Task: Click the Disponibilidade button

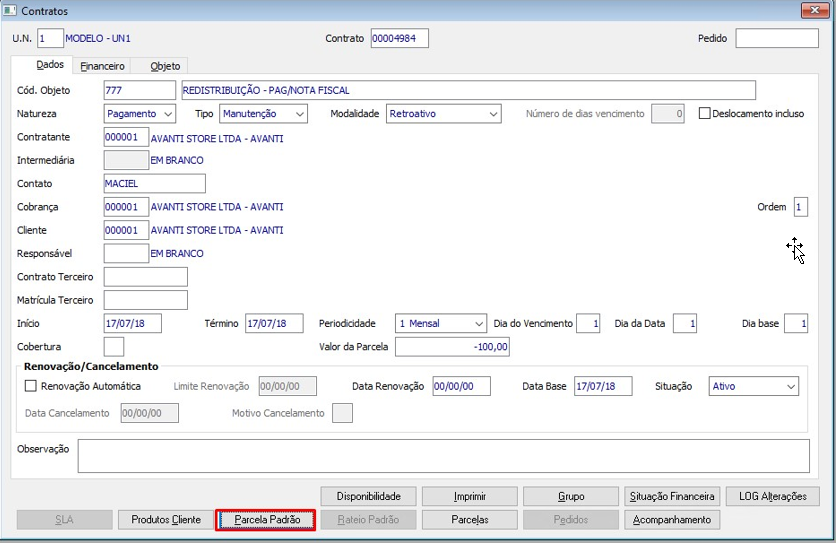Action: pyautogui.click(x=368, y=496)
